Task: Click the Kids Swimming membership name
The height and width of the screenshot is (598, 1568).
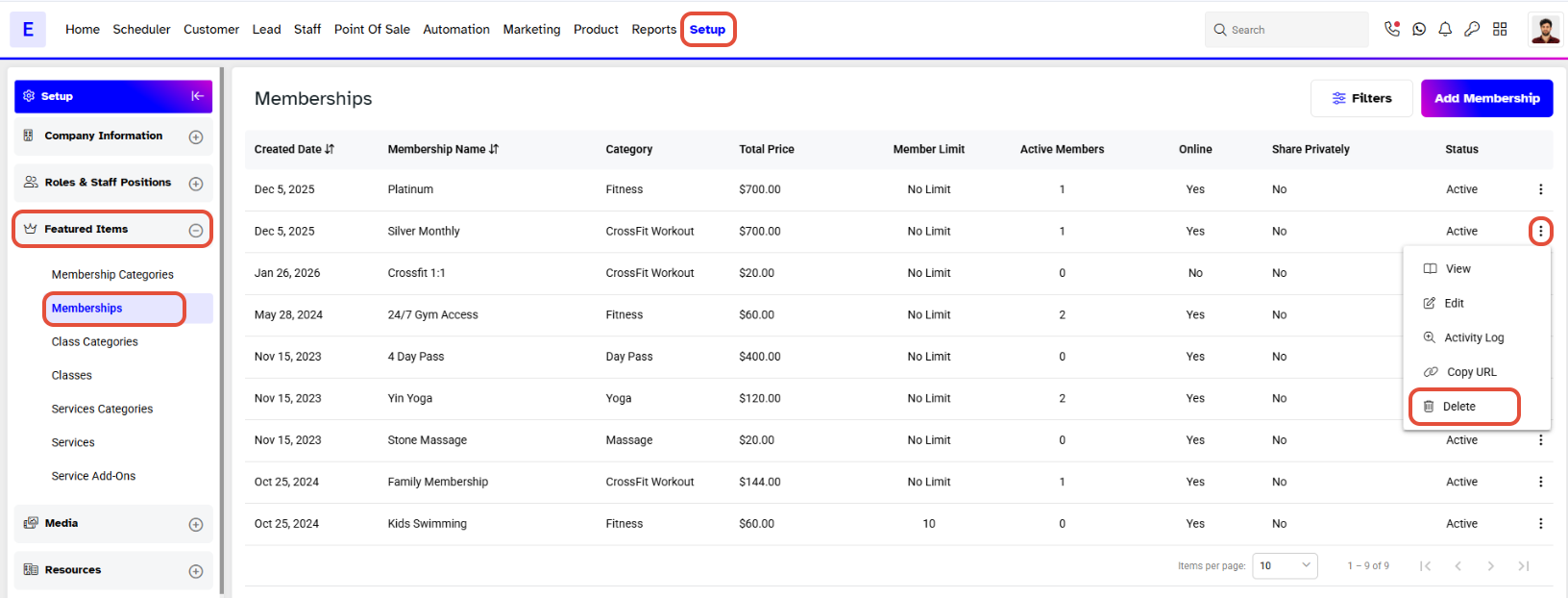Action: (x=428, y=524)
